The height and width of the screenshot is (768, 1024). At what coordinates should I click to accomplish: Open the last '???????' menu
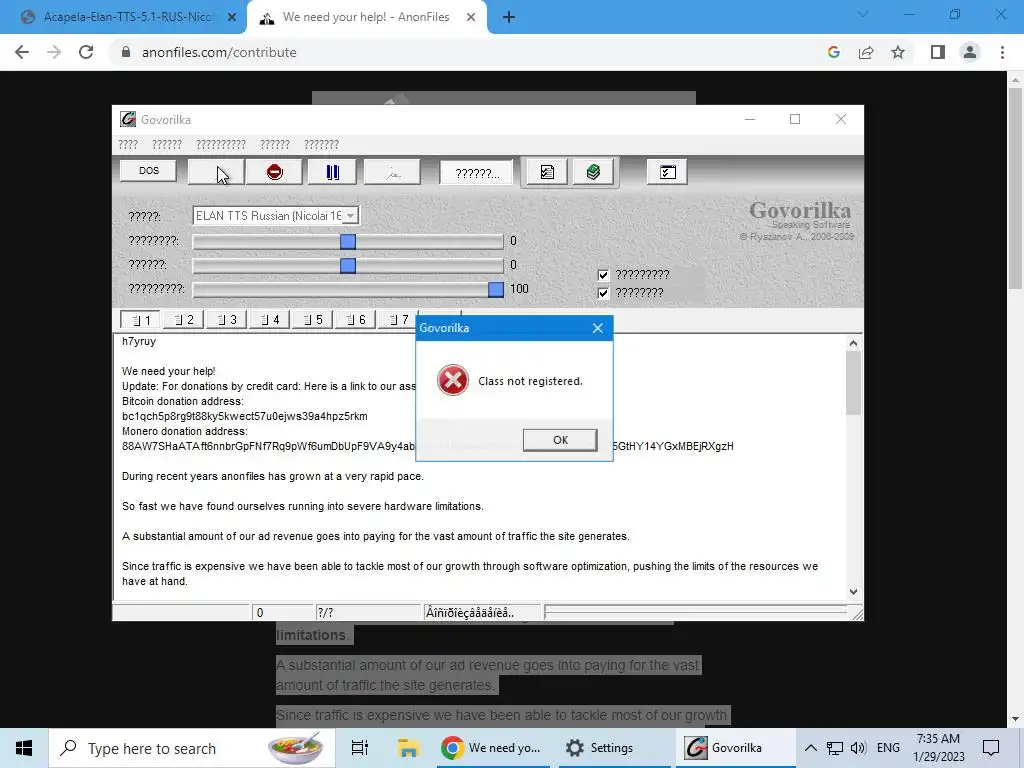click(321, 144)
